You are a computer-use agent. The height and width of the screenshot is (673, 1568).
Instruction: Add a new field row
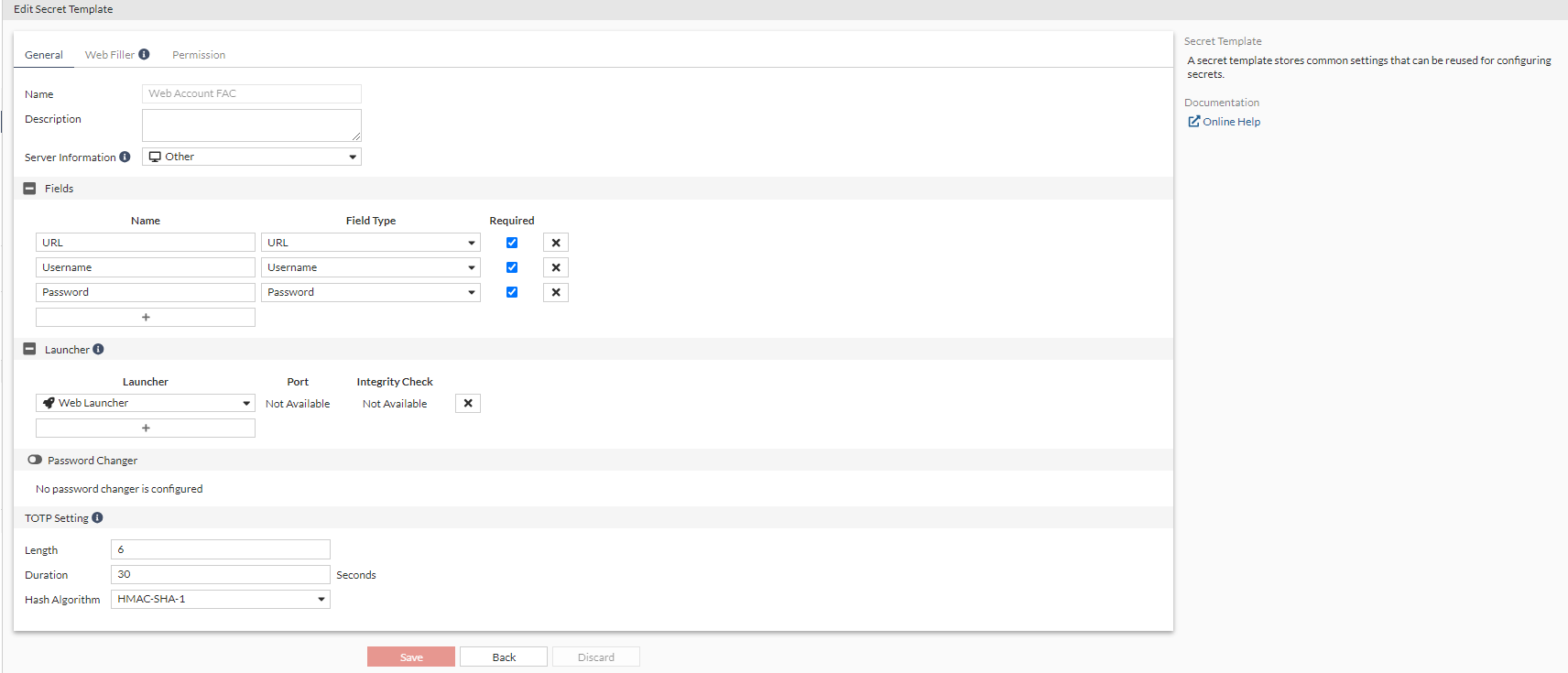tap(146, 317)
